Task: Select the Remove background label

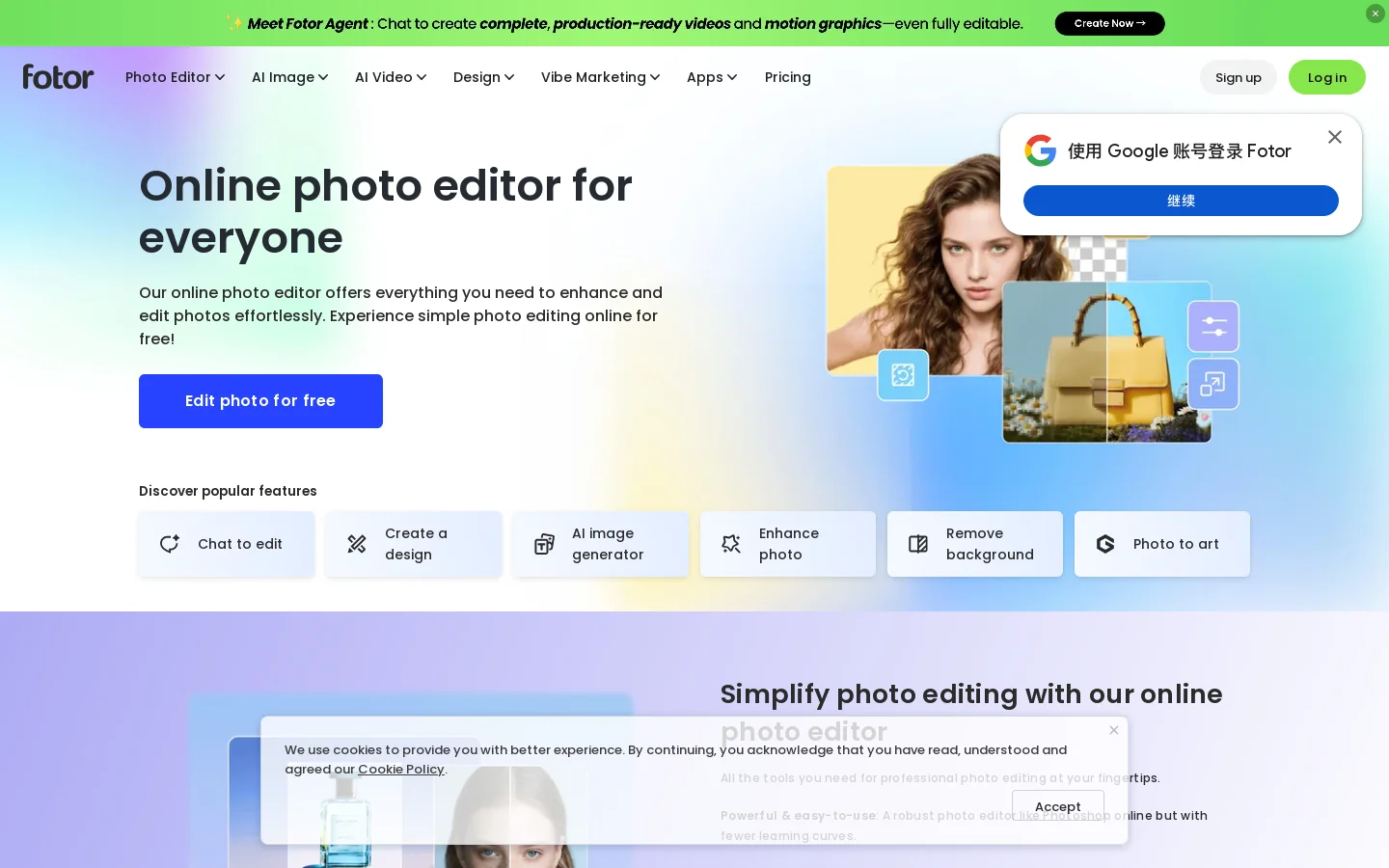Action: point(990,544)
